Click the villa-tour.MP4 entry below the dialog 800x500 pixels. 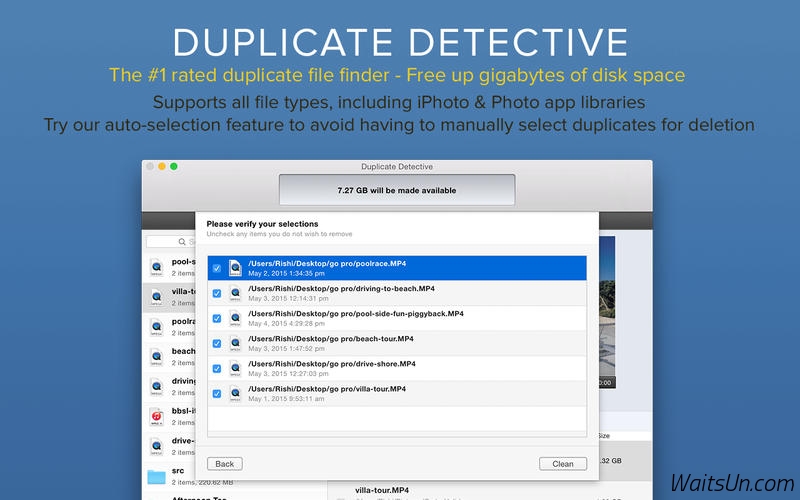point(382,490)
